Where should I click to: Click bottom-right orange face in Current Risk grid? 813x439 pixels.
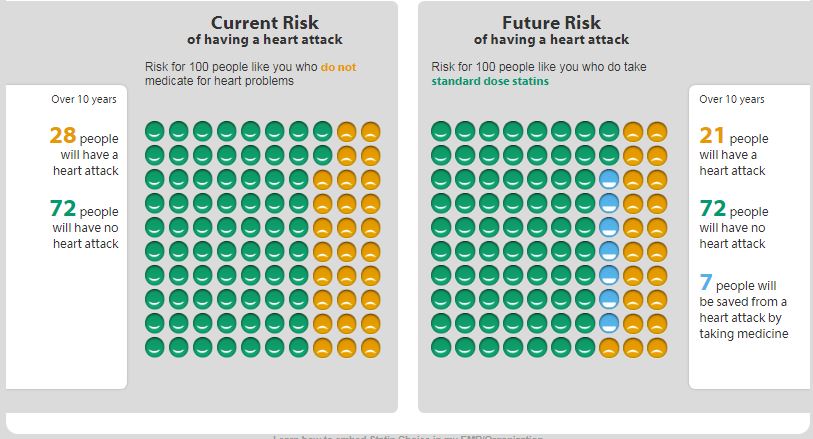371,347
